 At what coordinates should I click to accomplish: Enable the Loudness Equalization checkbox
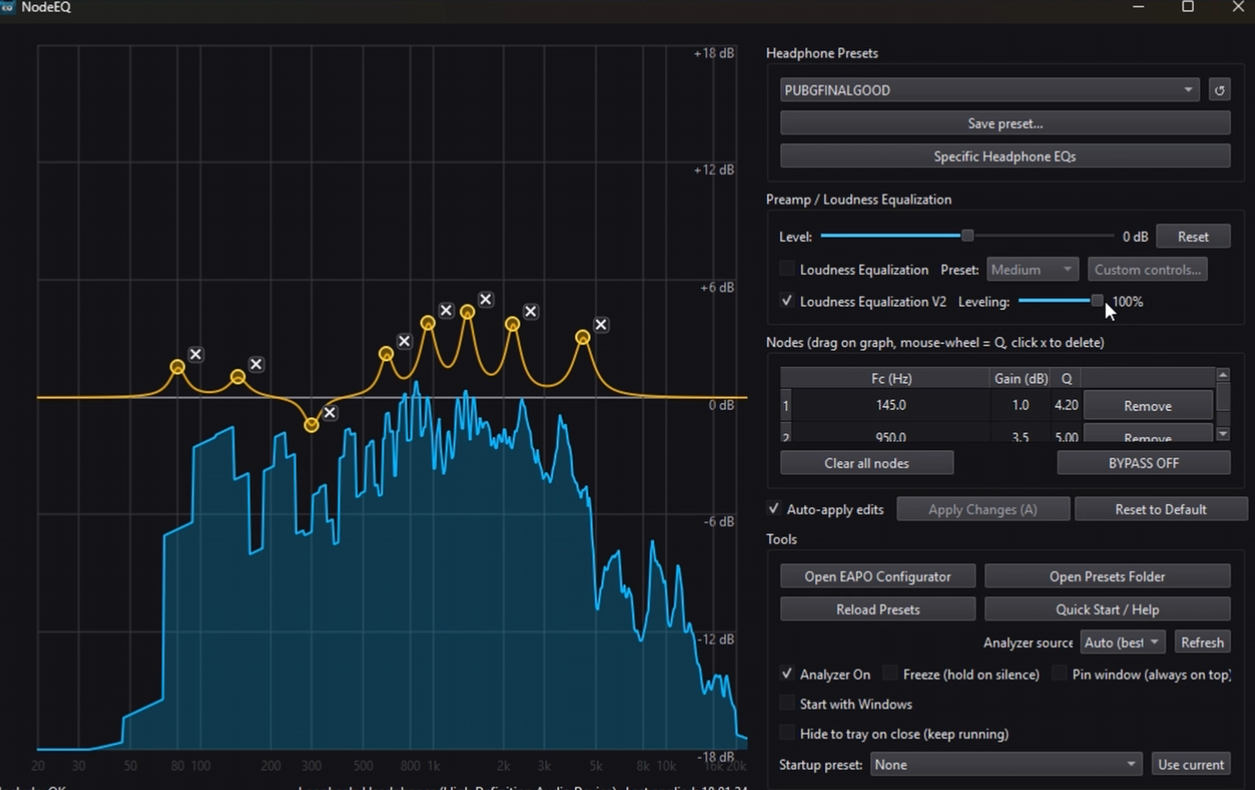[x=787, y=269]
